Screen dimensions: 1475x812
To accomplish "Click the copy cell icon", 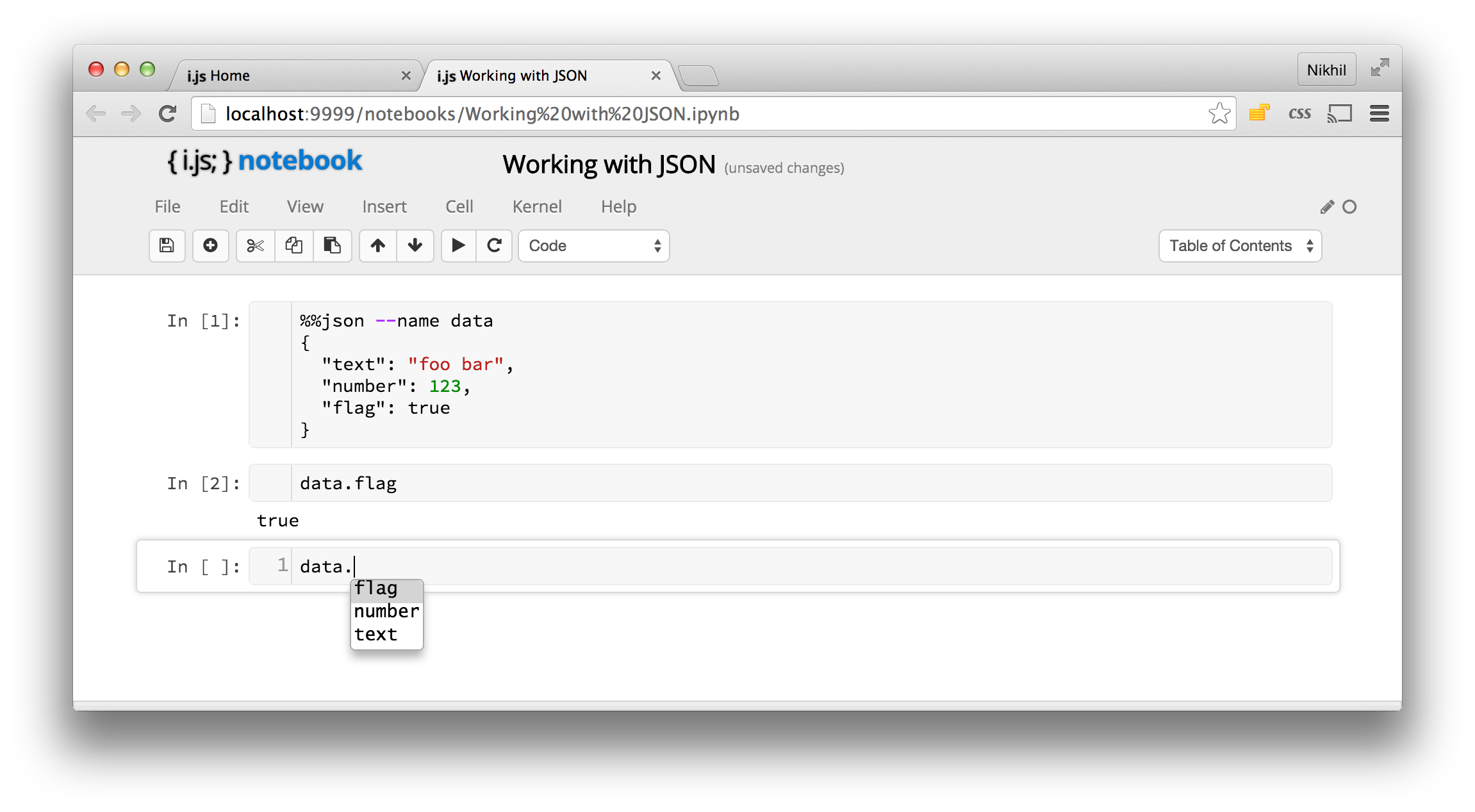I will [294, 246].
